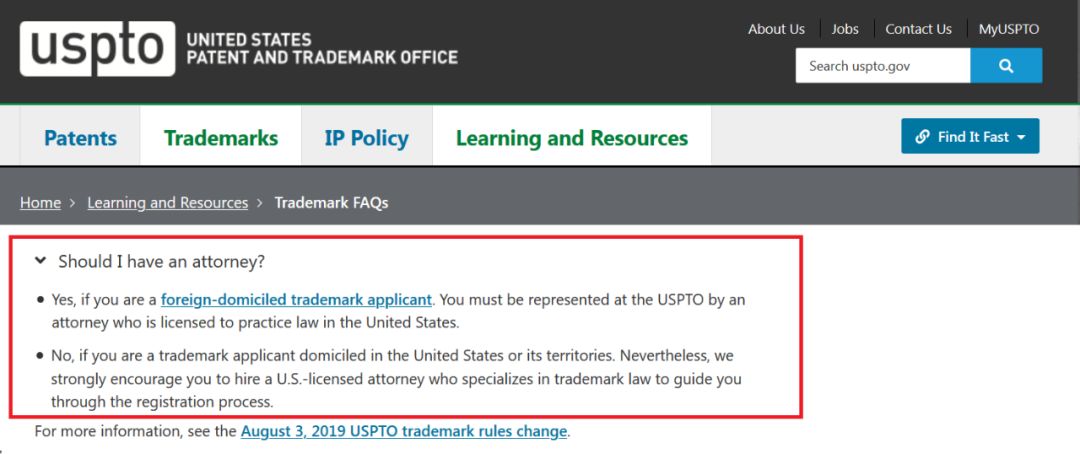Click the link icon in Find It Fast

pyautogui.click(x=922, y=137)
